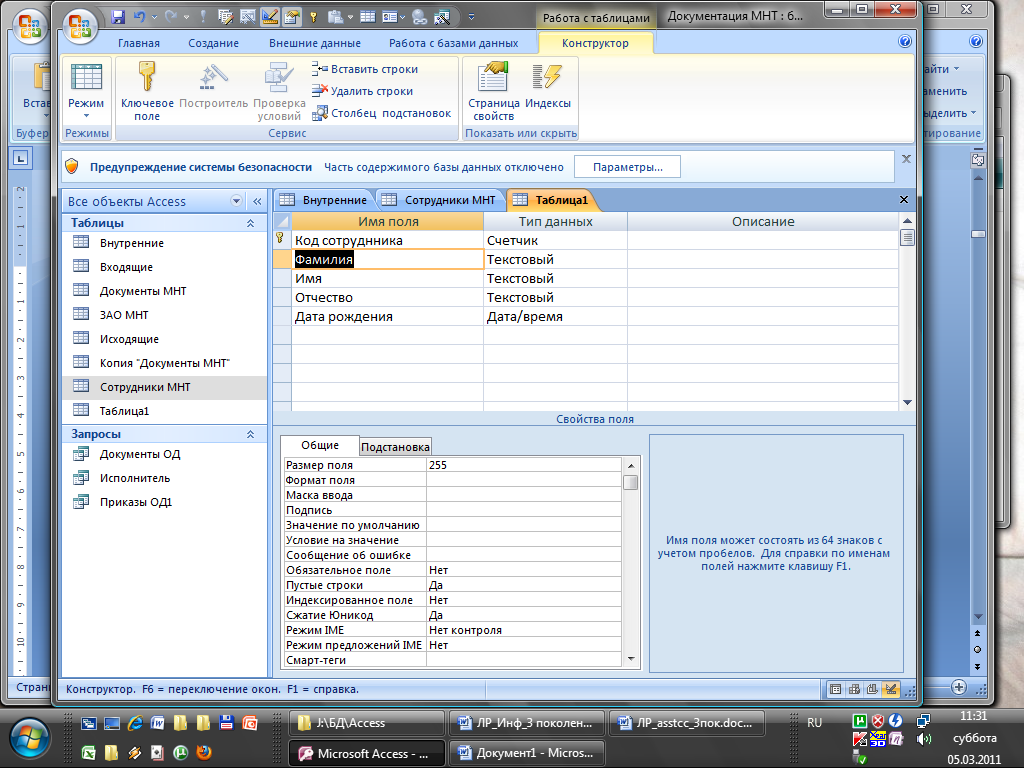This screenshot has width=1024, height=768.
Task: Set primary key with Ключевое поле
Action: click(147, 91)
